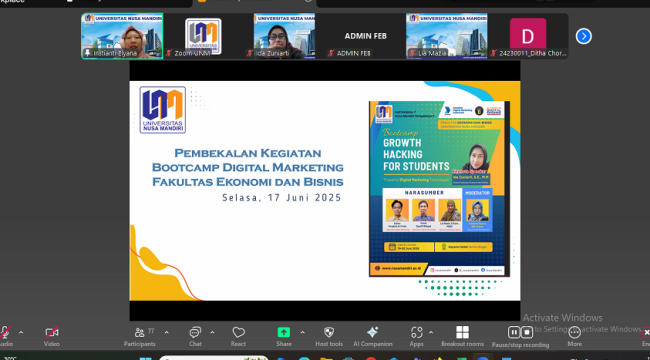This screenshot has height=360, width=650.
Task: Expand share options arrow beside Share
Action: (x=303, y=332)
